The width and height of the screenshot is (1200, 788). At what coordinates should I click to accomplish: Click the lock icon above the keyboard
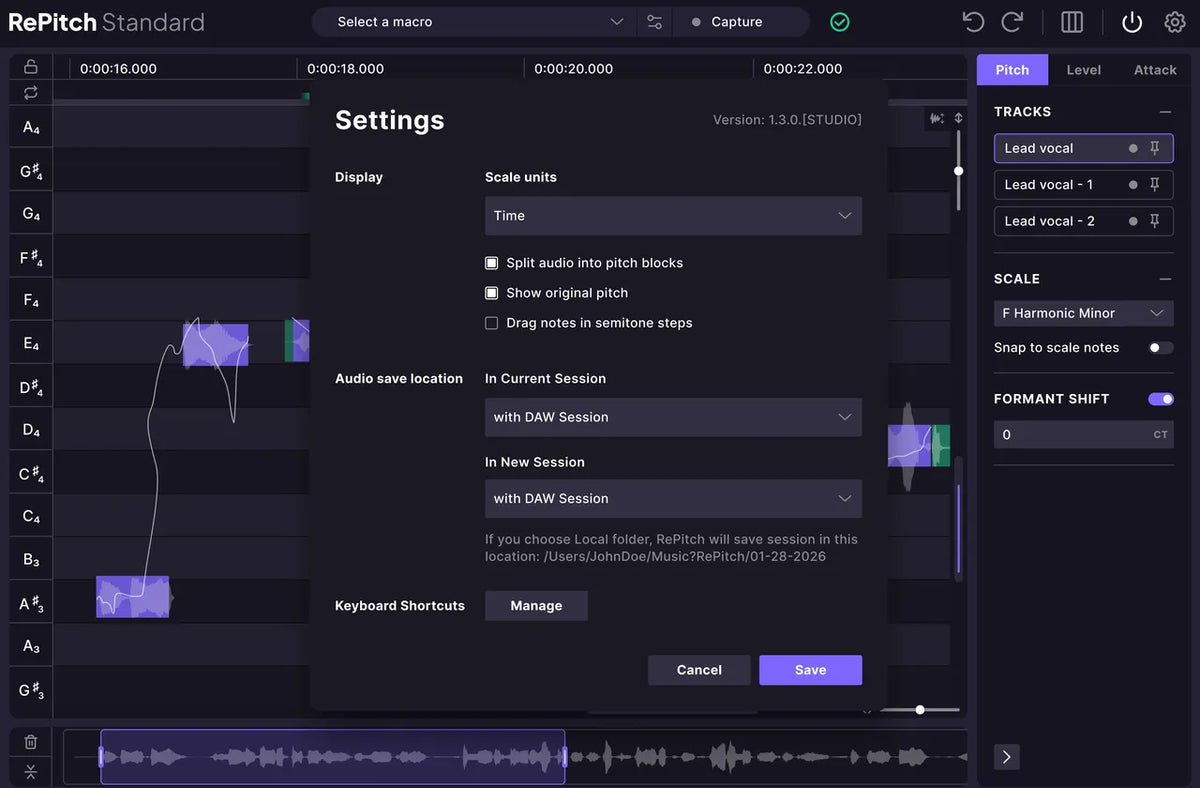coord(30,65)
